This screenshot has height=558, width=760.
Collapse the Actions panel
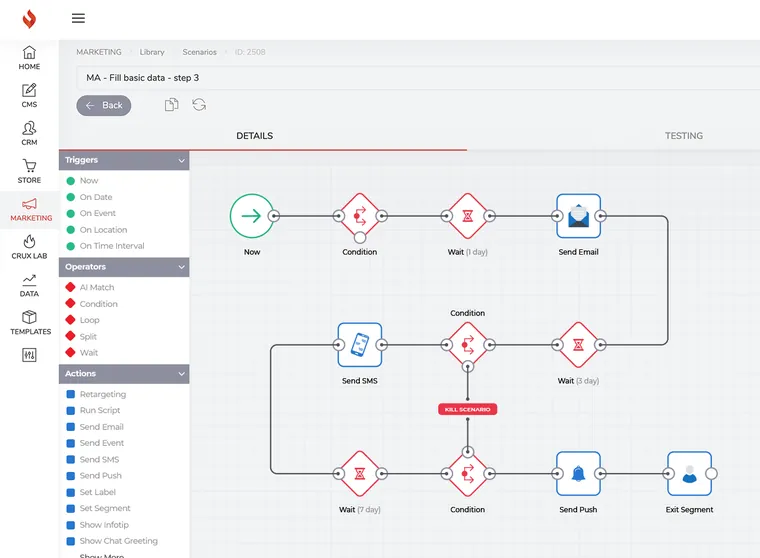click(181, 374)
